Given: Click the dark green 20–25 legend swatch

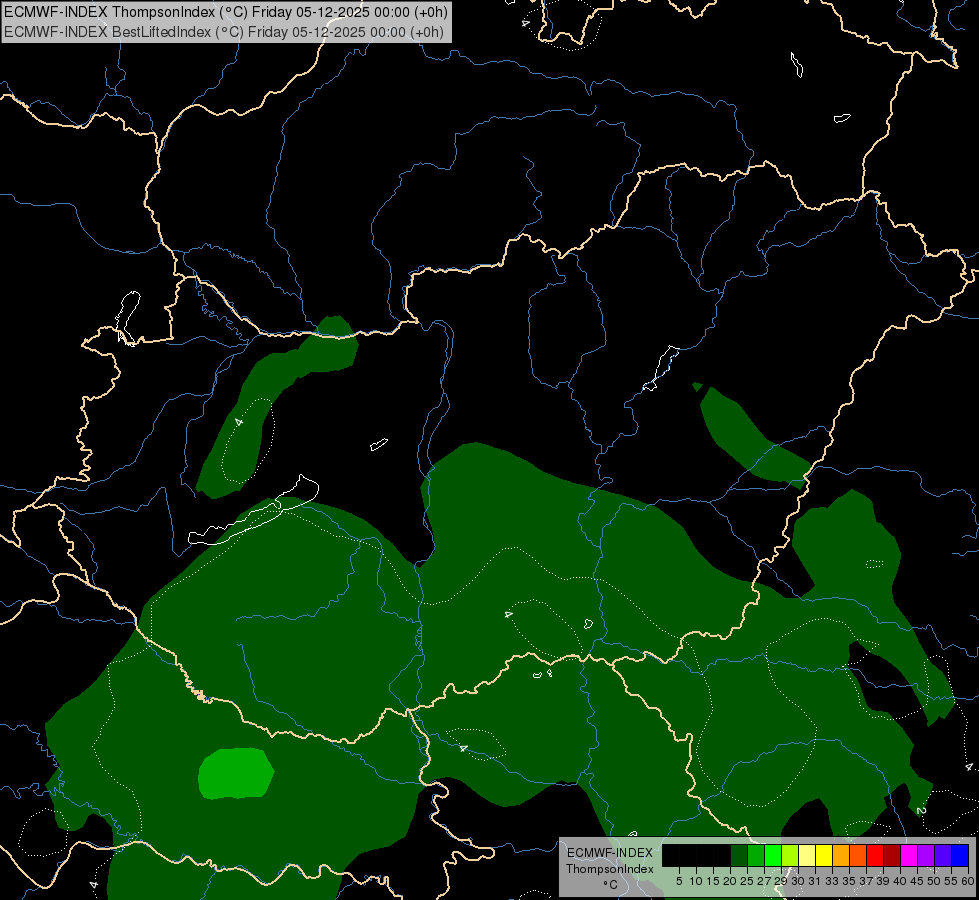Looking at the screenshot, I should (x=739, y=855).
